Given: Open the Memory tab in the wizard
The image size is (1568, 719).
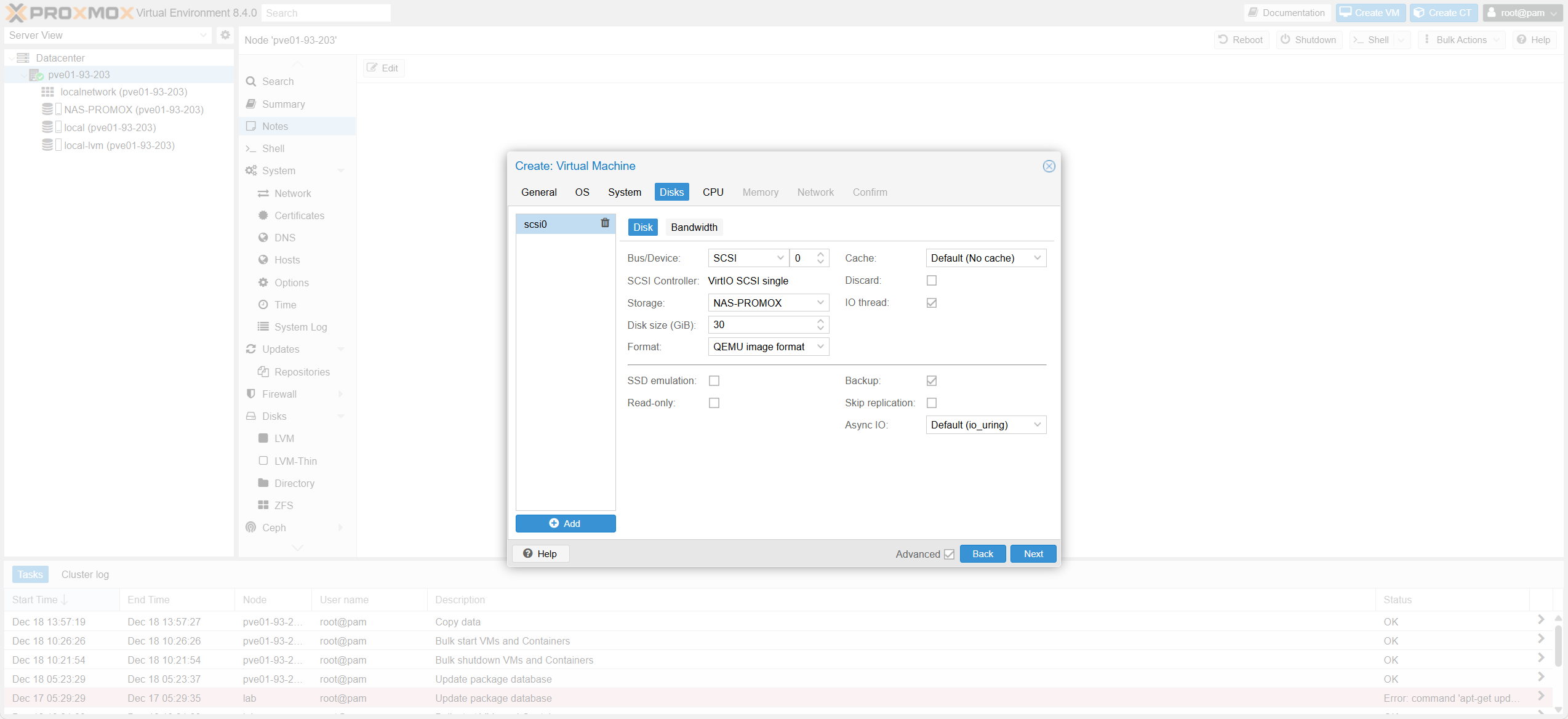Looking at the screenshot, I should click(x=761, y=192).
